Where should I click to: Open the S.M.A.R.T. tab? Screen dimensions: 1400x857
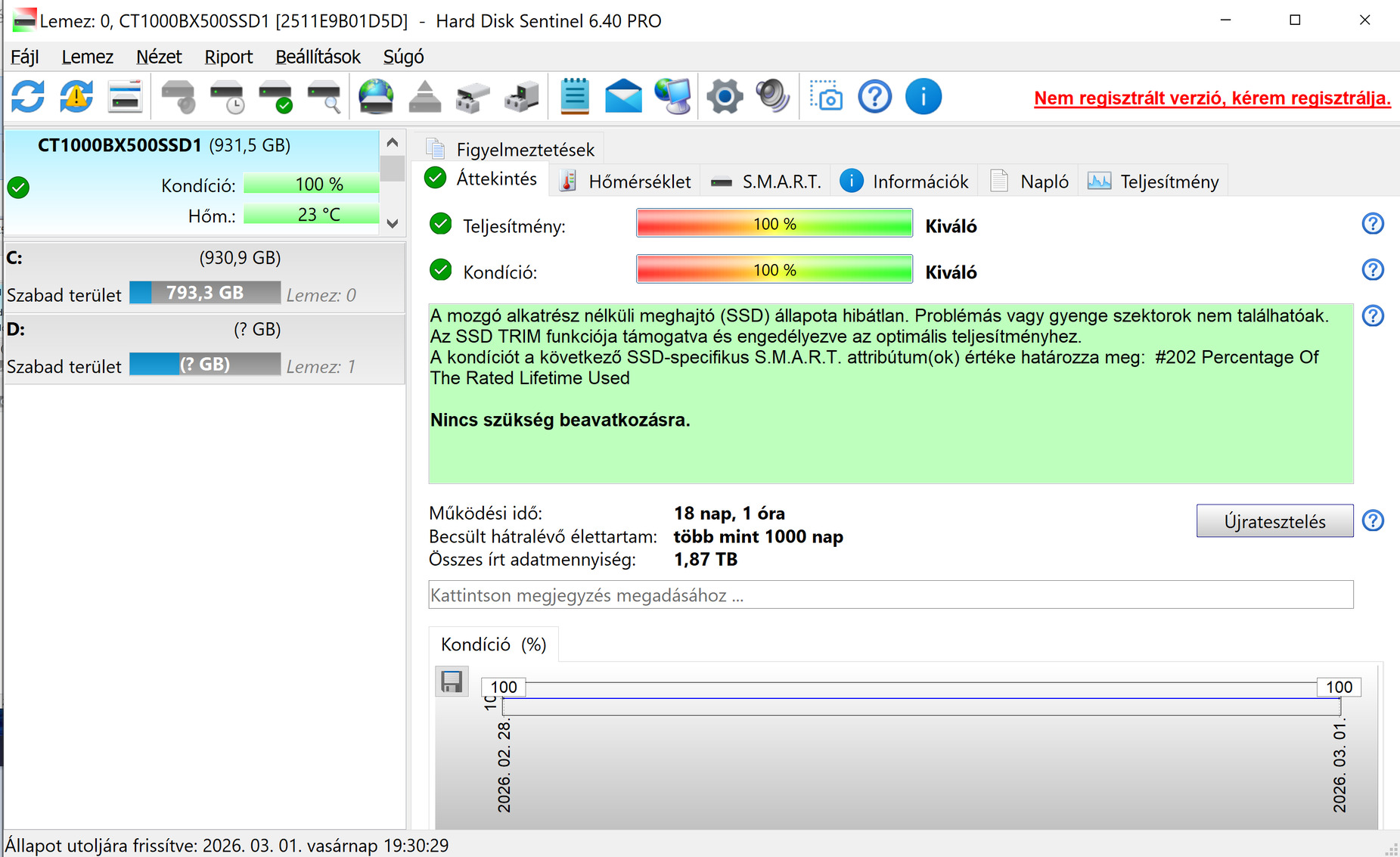click(x=765, y=182)
